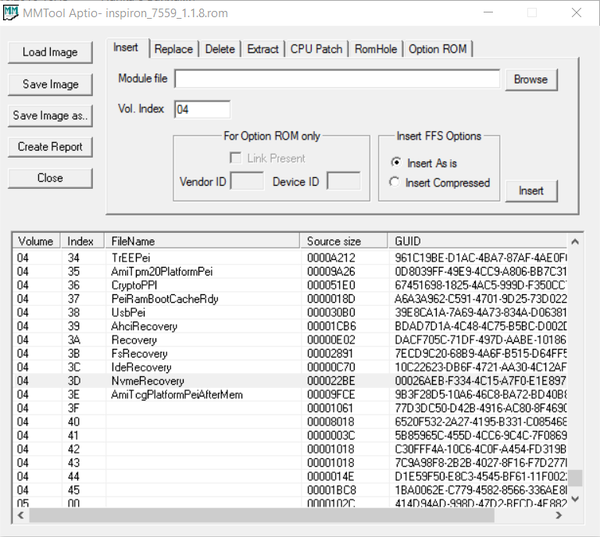Open the Delete tab
The width and height of the screenshot is (600, 537).
220,49
